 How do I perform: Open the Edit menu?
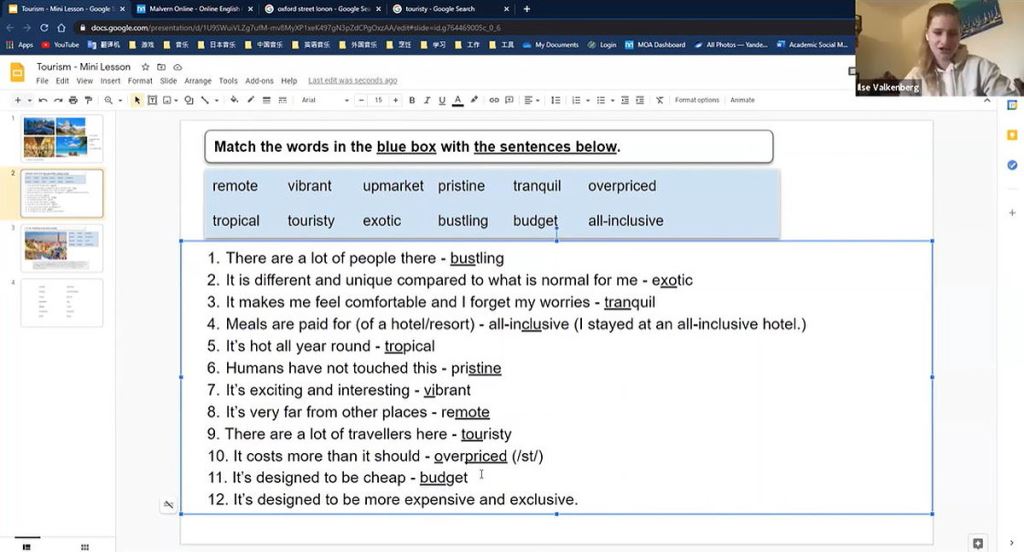62,81
